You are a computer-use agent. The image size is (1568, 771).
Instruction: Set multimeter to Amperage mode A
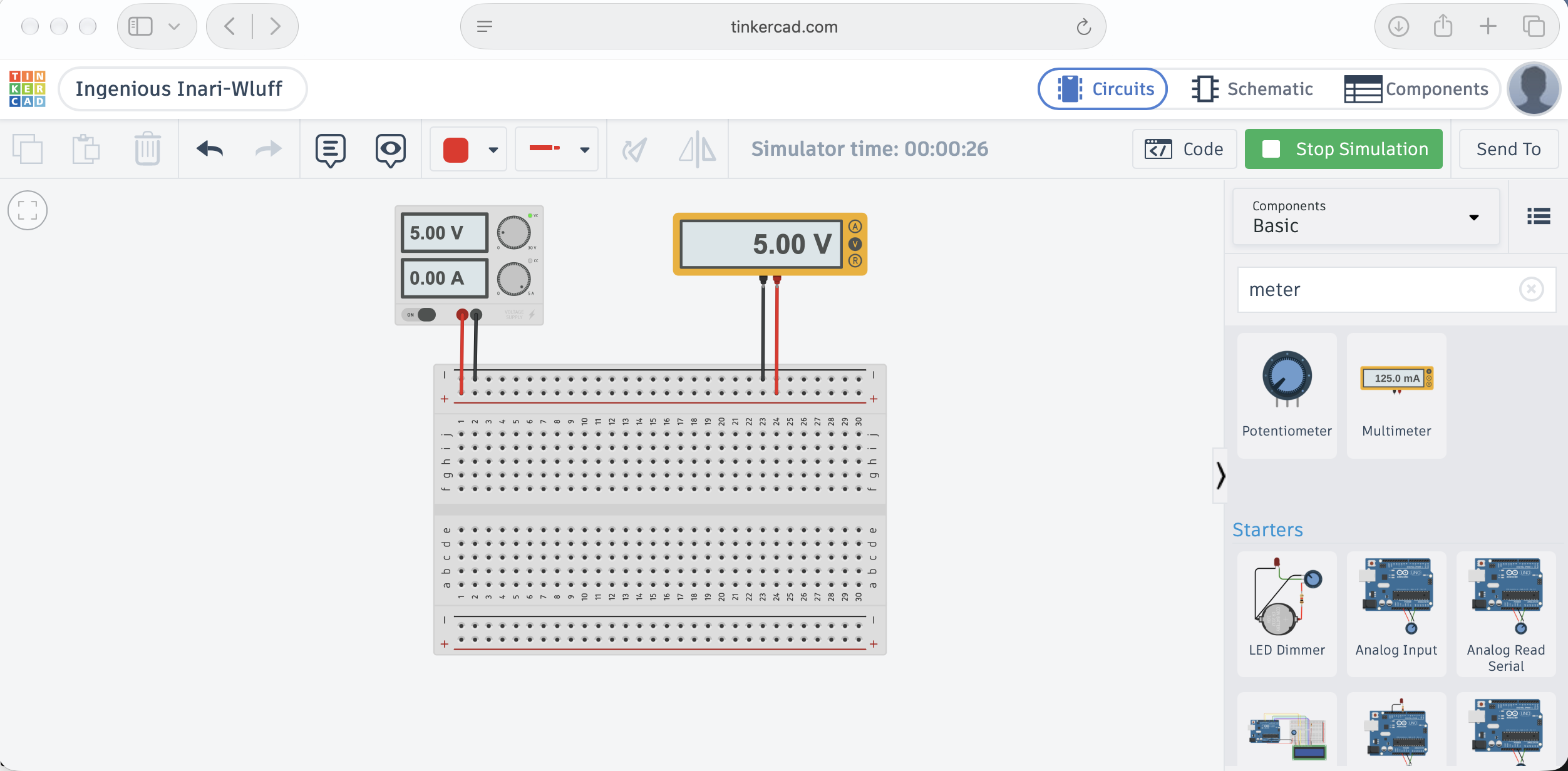[x=855, y=227]
